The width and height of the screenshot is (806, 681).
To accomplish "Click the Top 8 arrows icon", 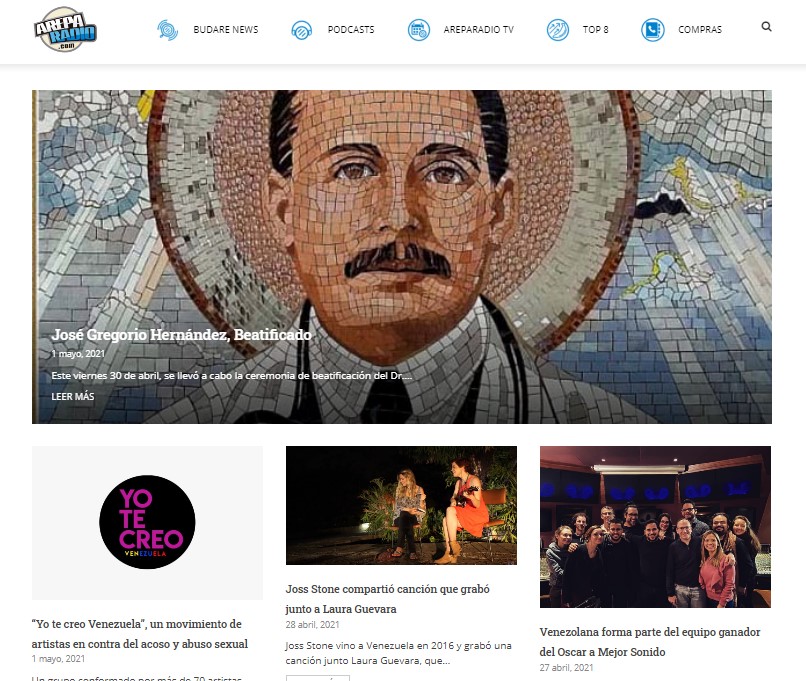I will point(558,30).
